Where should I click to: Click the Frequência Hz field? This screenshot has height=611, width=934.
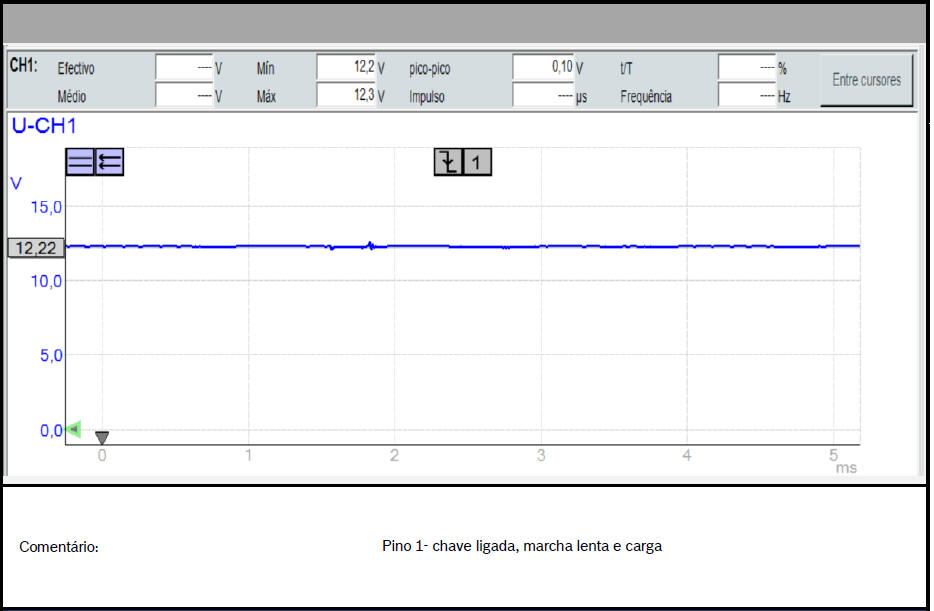[x=747, y=96]
